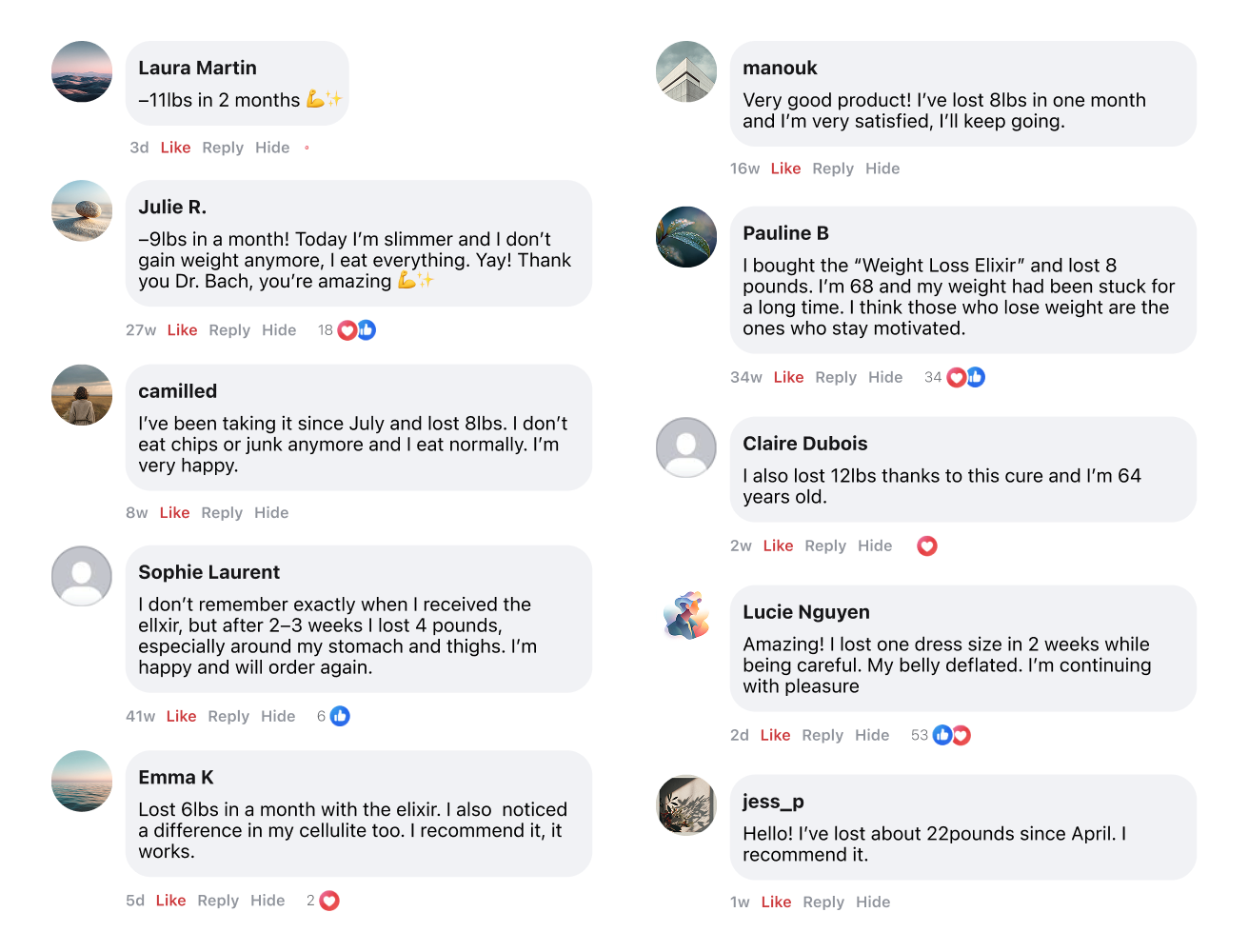Hide the comment by jess_p
The height and width of the screenshot is (952, 1249).
pyautogui.click(x=873, y=902)
